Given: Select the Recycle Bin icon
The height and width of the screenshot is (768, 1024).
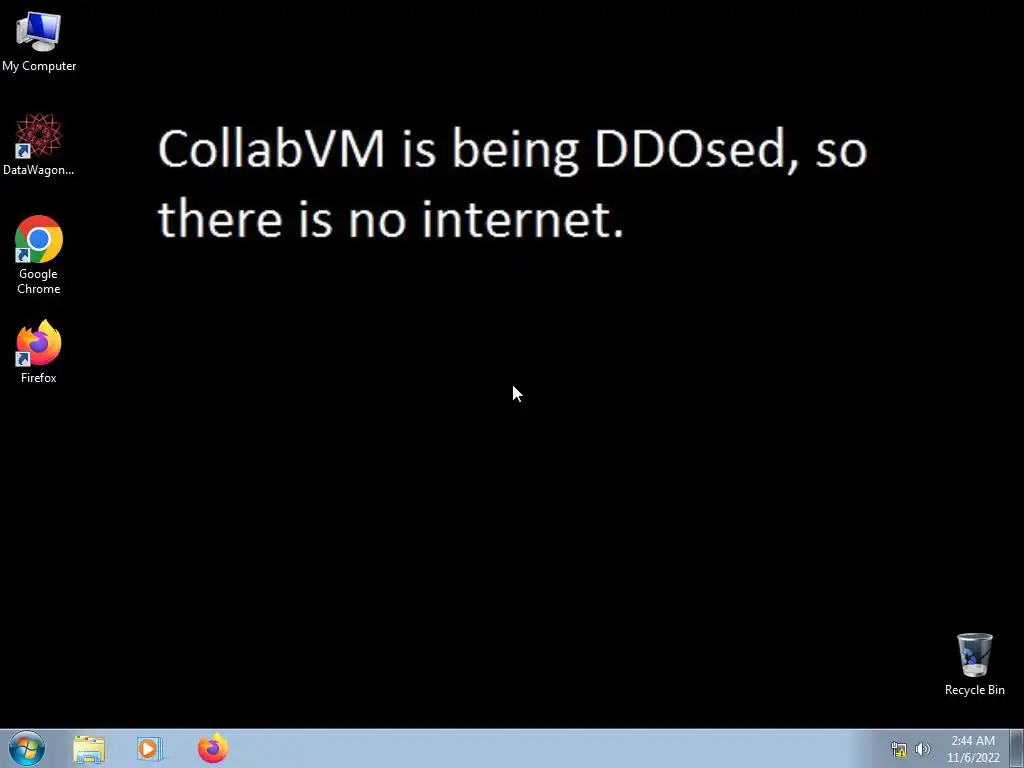Looking at the screenshot, I should coord(974,664).
